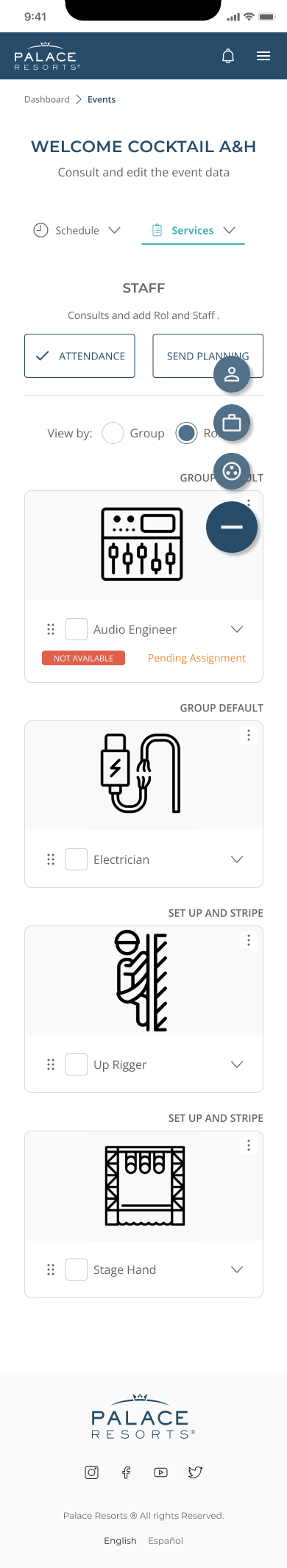The width and height of the screenshot is (287, 1568).
Task: Open the Schedule dropdown
Action: pyautogui.click(x=77, y=230)
